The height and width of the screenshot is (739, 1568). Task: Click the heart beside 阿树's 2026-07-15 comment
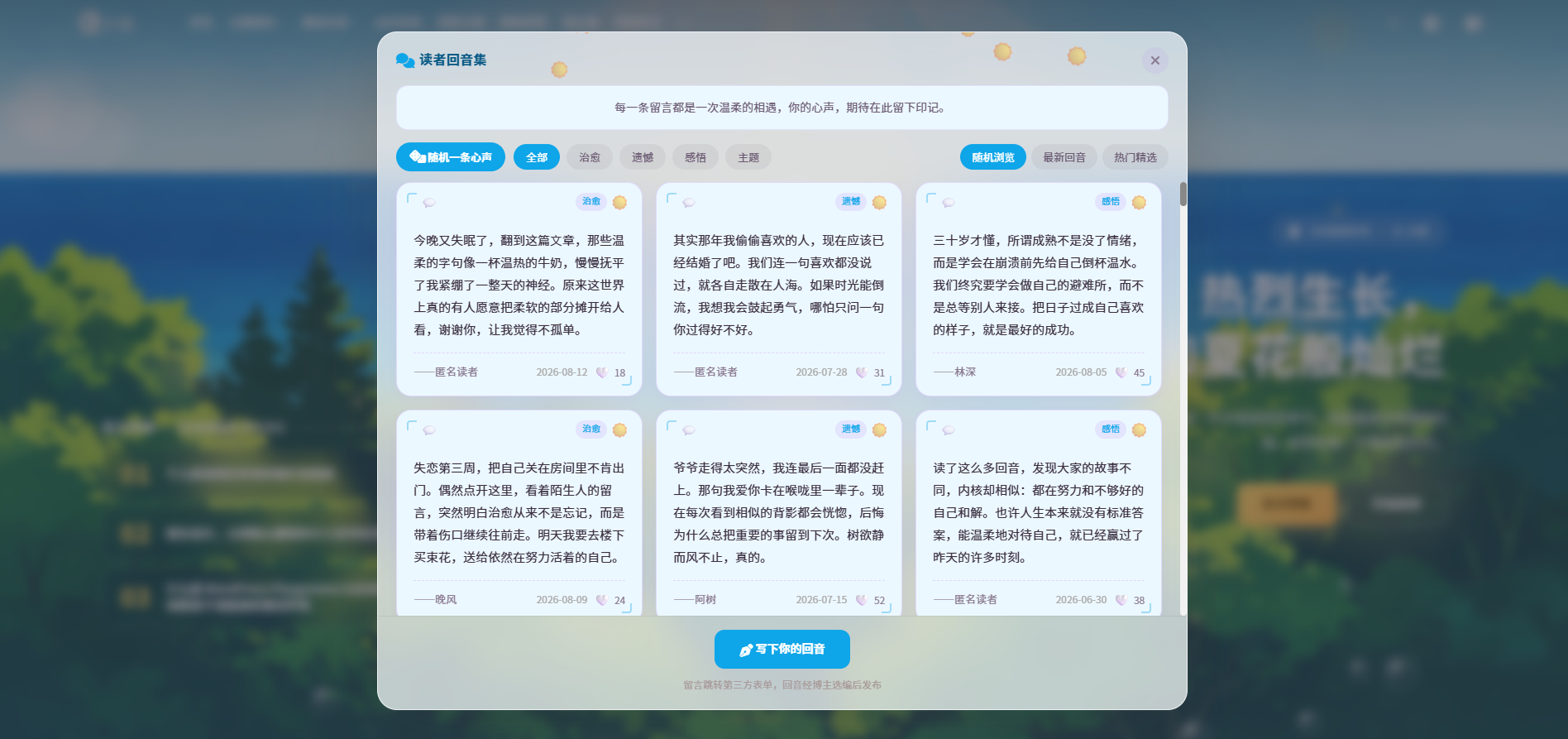[862, 600]
